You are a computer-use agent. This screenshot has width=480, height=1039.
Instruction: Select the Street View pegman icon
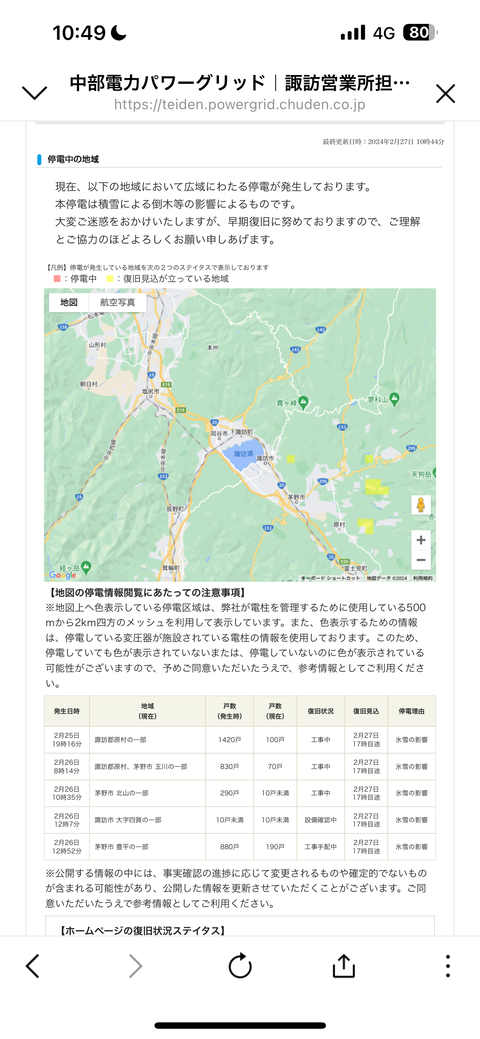(420, 507)
